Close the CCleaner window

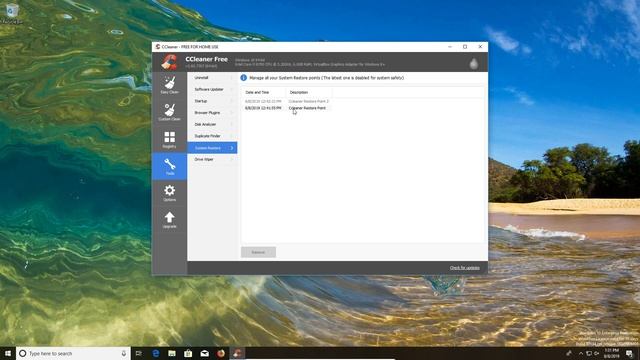point(480,47)
